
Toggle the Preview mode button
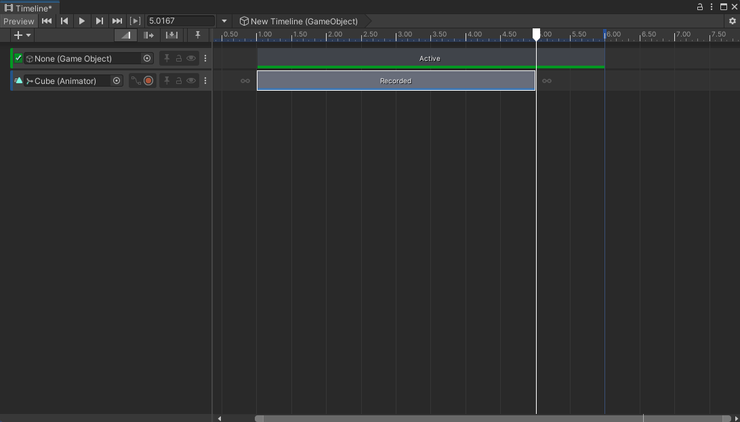[x=19, y=21]
